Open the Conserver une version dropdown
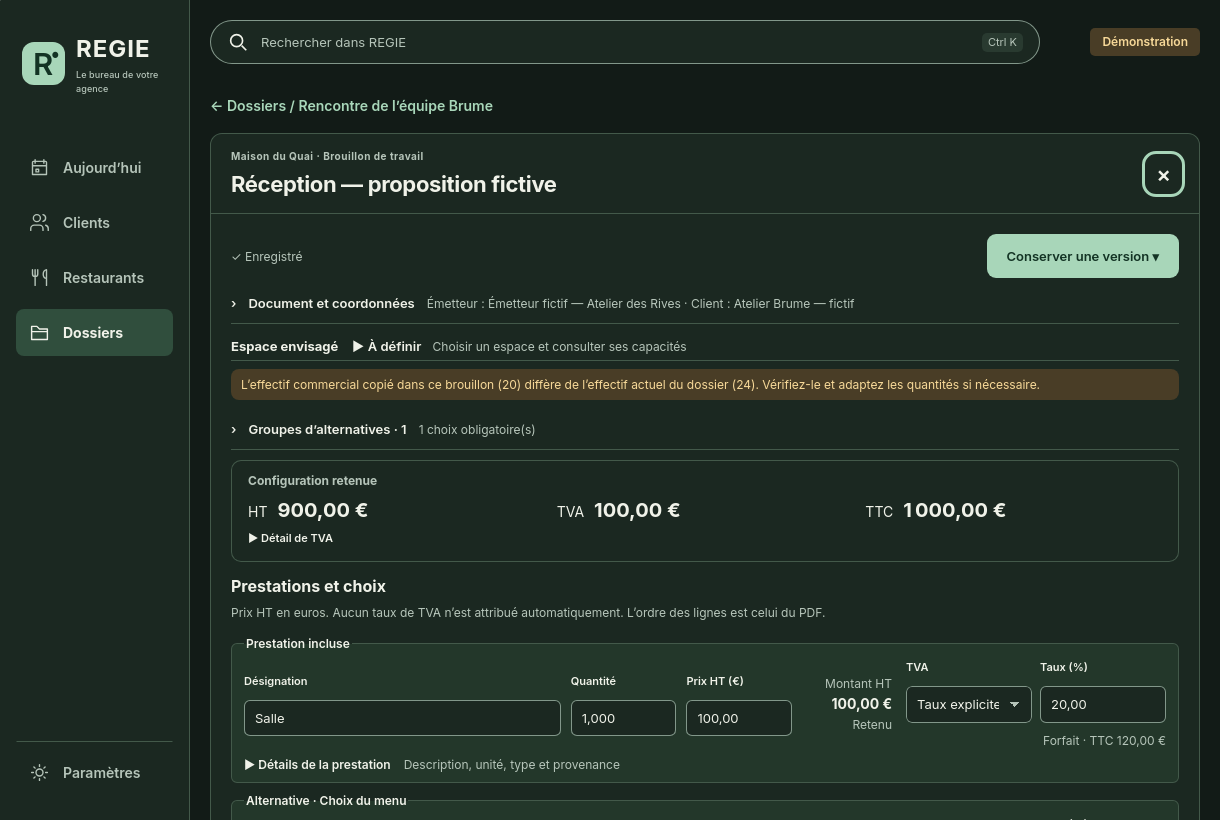 (x=1083, y=256)
